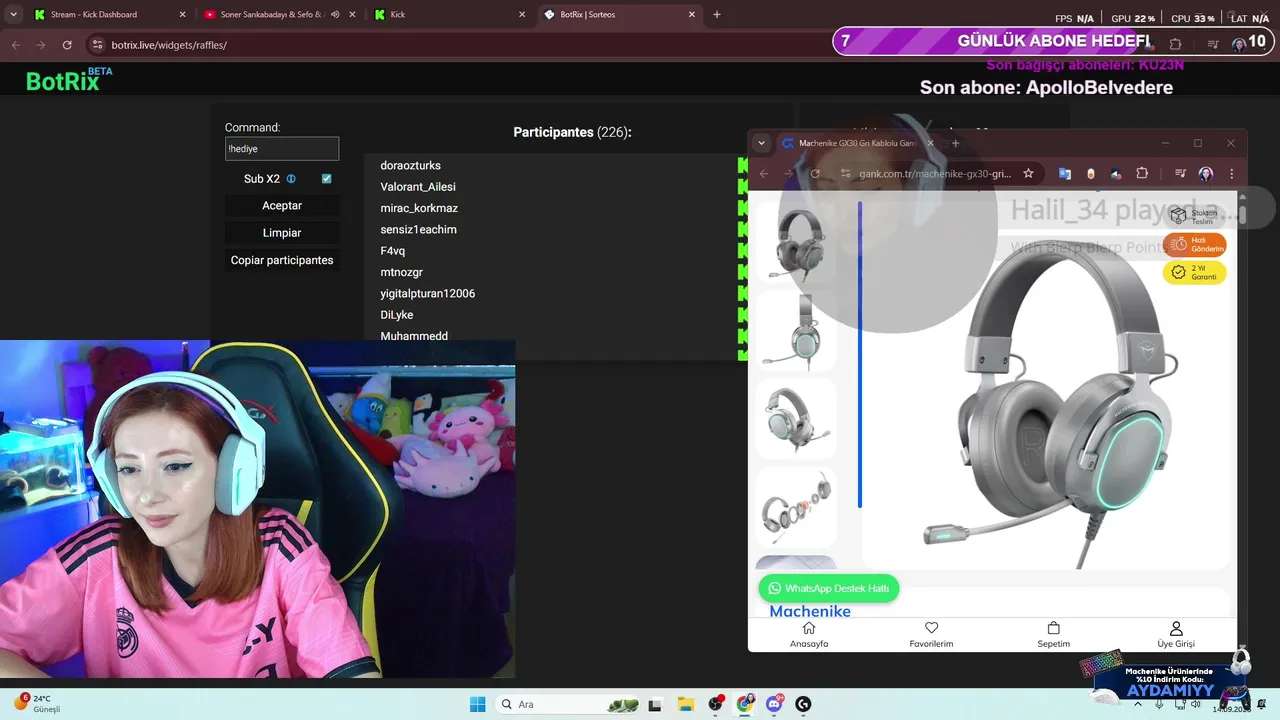Open the Extensions puzzle icon in gank window
The width and height of the screenshot is (1280, 720).
1142,173
